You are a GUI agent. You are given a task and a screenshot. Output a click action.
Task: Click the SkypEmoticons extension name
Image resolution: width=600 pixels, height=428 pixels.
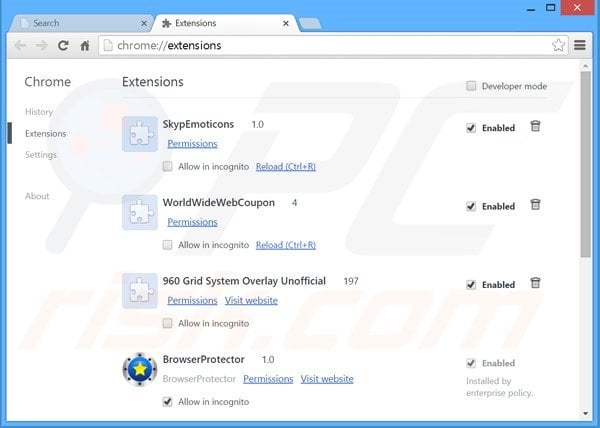tap(198, 124)
